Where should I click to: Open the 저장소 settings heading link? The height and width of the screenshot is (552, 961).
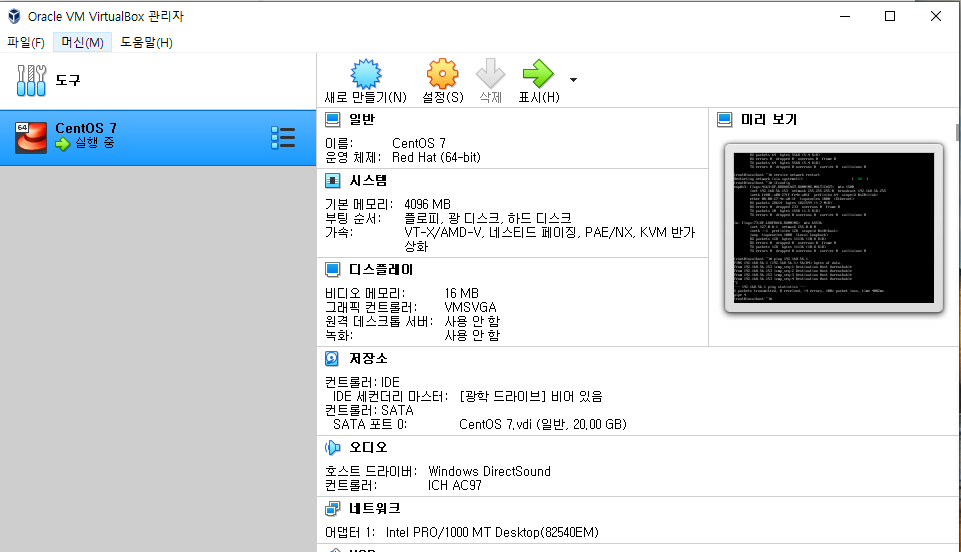[368, 358]
